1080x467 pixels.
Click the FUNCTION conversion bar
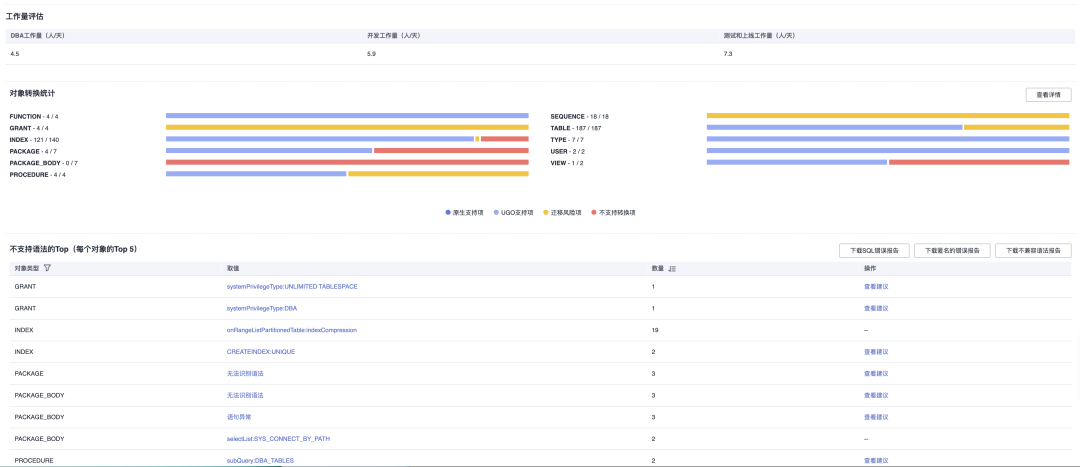(x=347, y=116)
